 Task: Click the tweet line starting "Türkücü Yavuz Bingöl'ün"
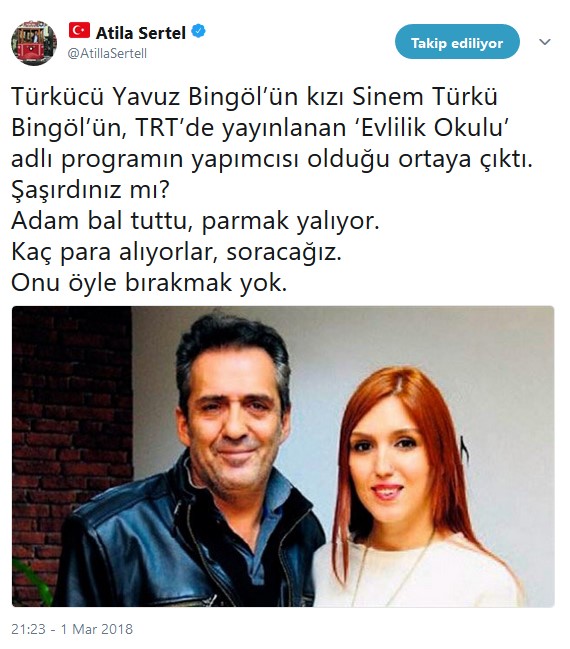tap(254, 96)
